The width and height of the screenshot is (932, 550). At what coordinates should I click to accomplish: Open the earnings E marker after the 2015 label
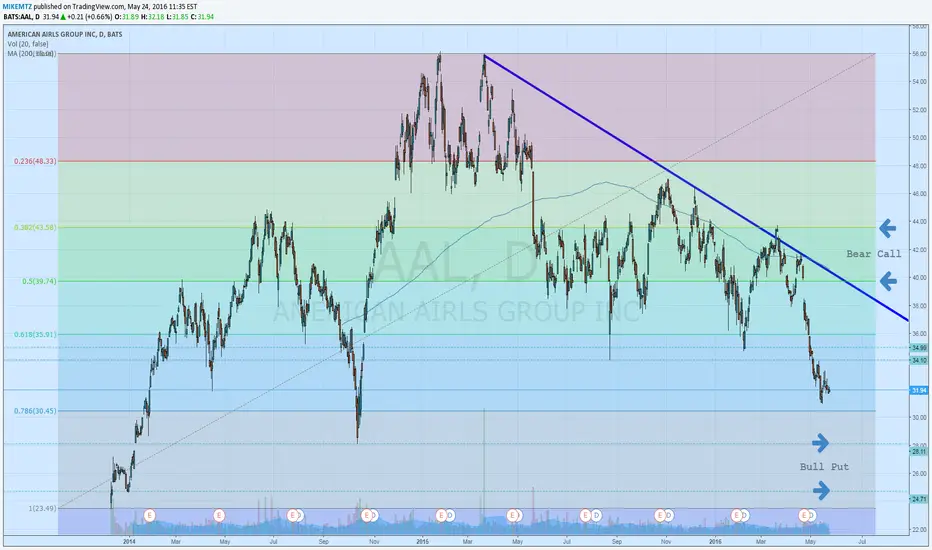[x=441, y=516]
